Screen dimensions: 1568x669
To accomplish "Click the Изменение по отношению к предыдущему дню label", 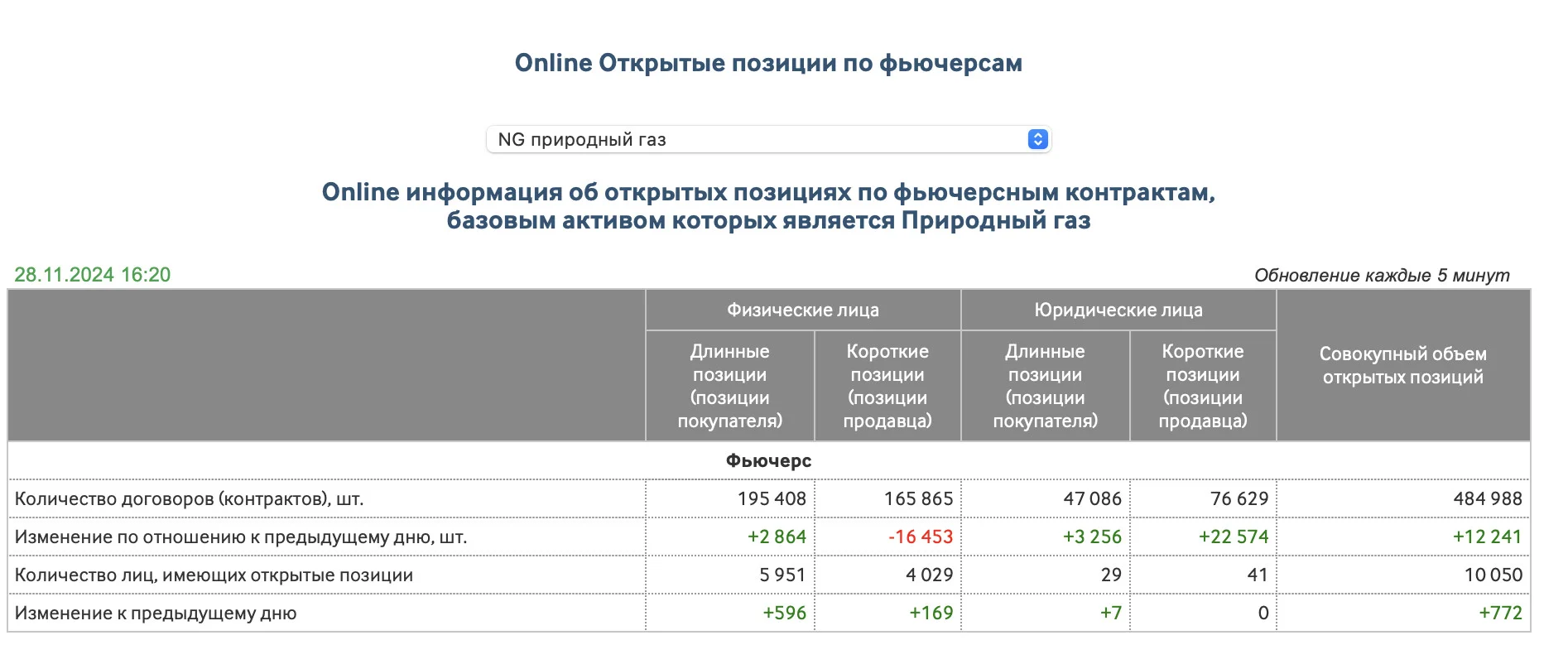I will click(x=241, y=537).
